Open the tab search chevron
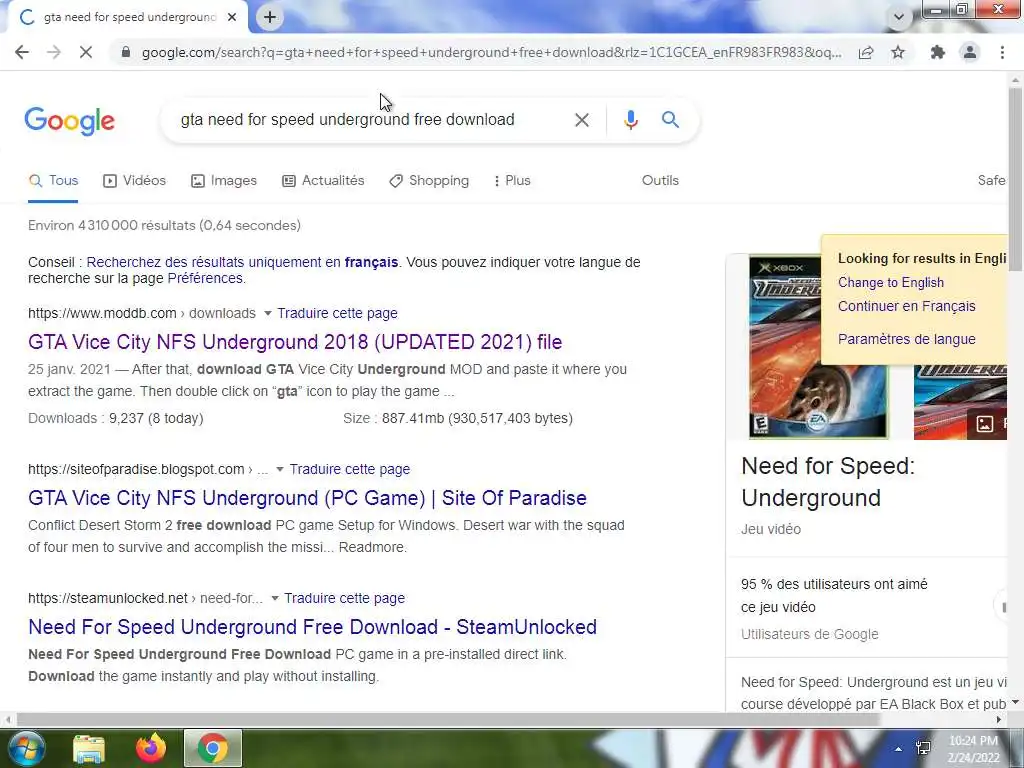The height and width of the screenshot is (768, 1024). pyautogui.click(x=899, y=18)
